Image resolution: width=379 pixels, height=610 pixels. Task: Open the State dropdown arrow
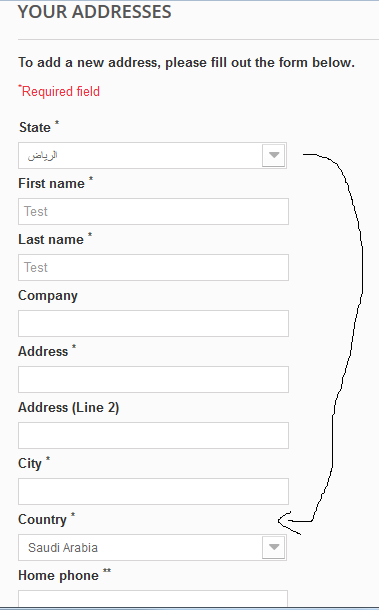[x=274, y=155]
